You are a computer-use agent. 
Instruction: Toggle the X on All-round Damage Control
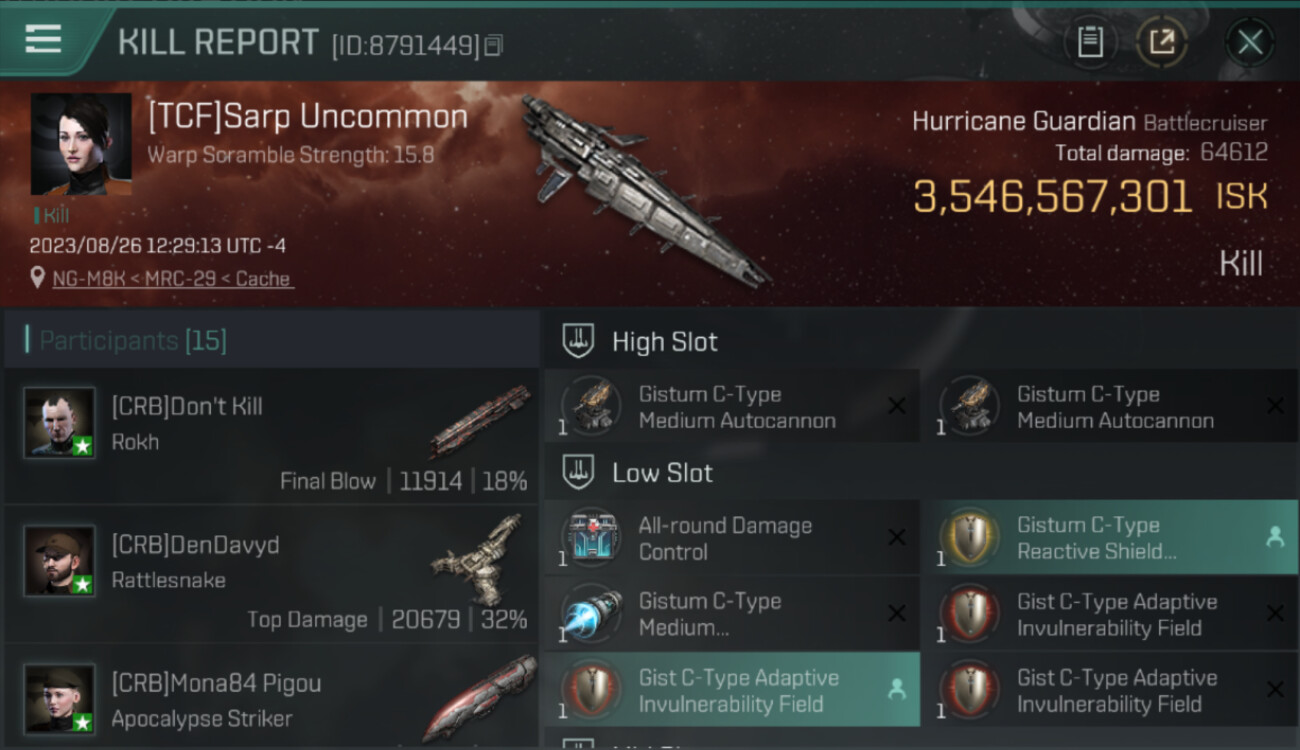click(x=897, y=538)
